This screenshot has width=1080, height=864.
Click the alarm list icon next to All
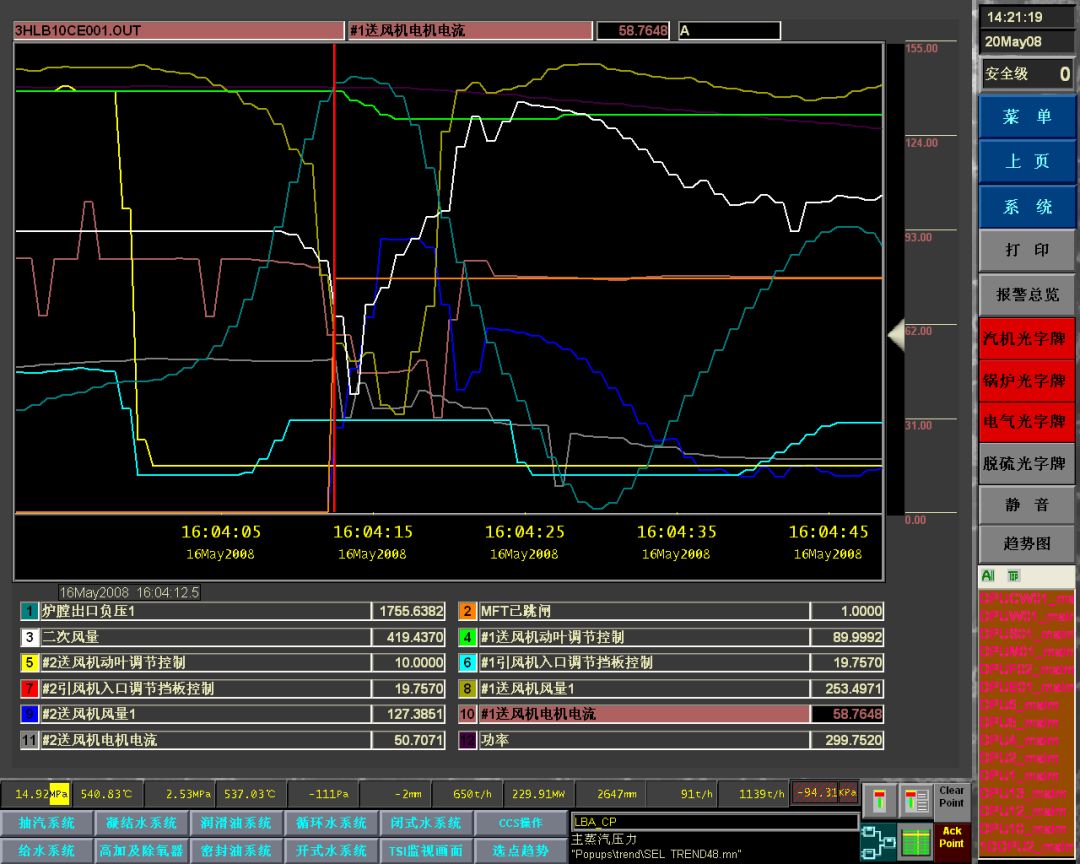[x=1012, y=576]
